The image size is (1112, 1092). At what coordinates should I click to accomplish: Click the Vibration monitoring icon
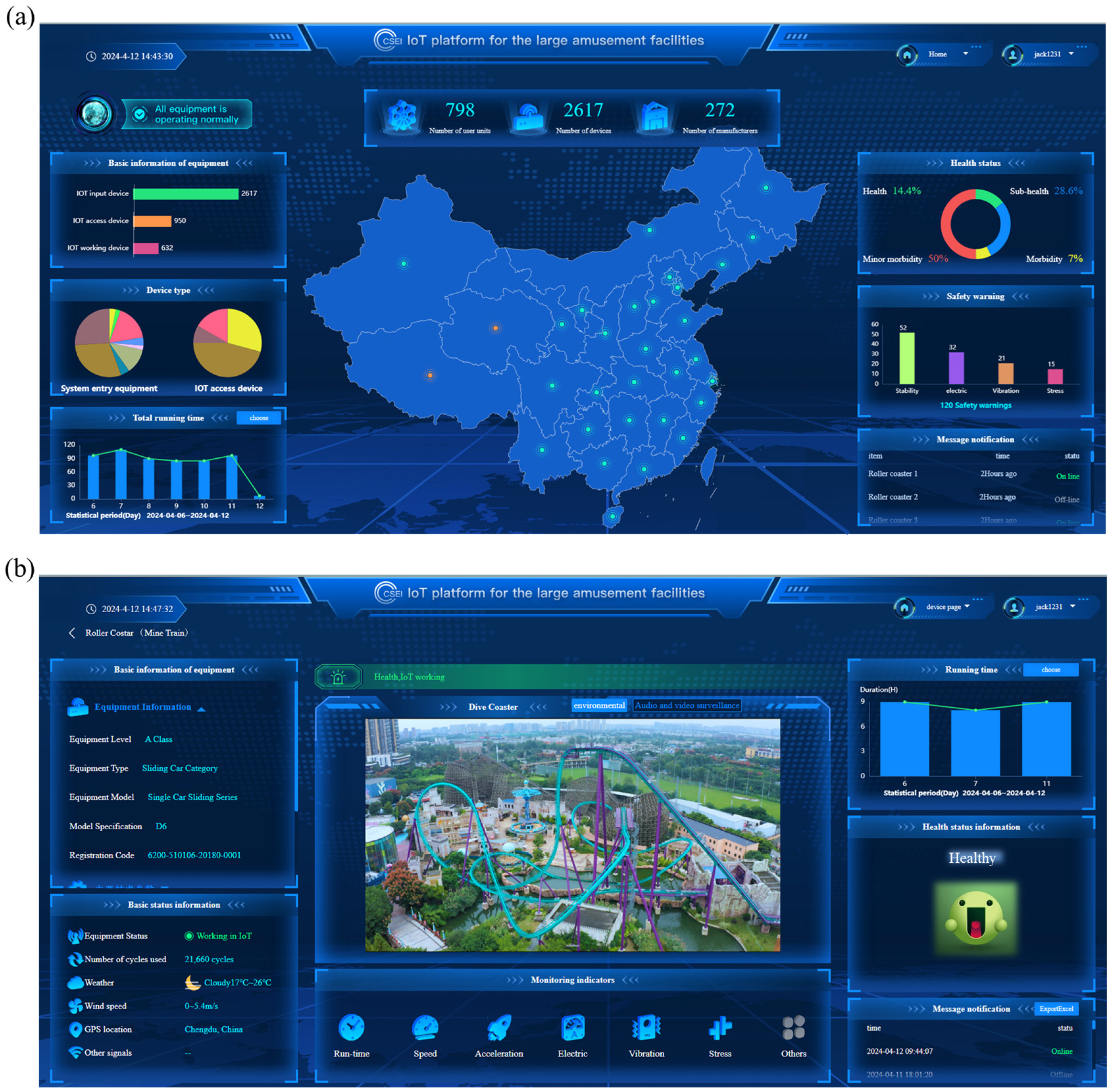point(646,1027)
